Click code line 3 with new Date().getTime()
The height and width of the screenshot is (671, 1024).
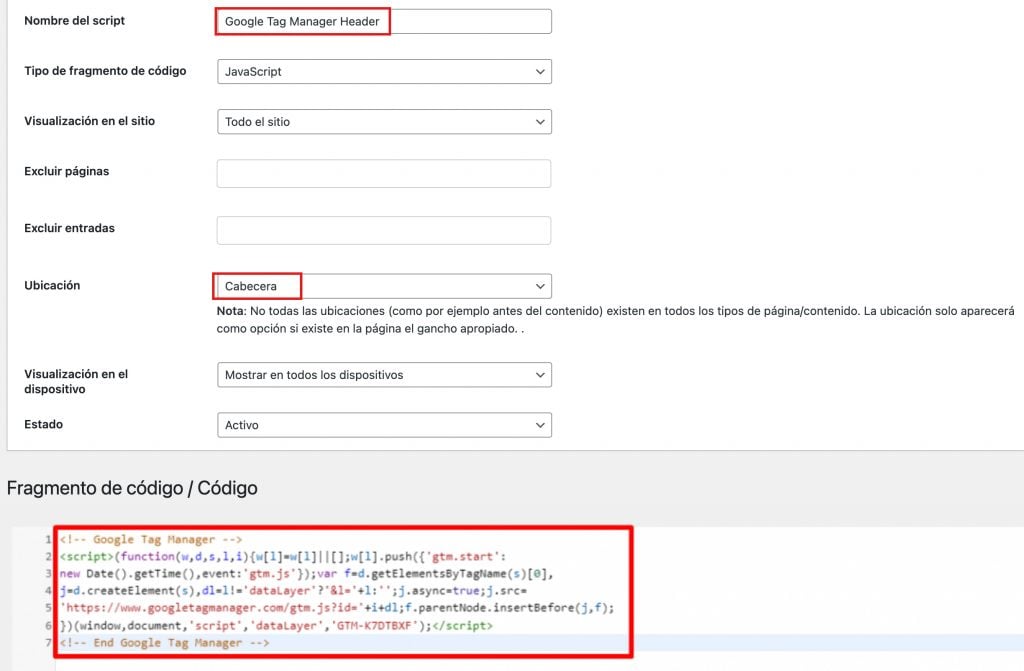[x=306, y=574]
